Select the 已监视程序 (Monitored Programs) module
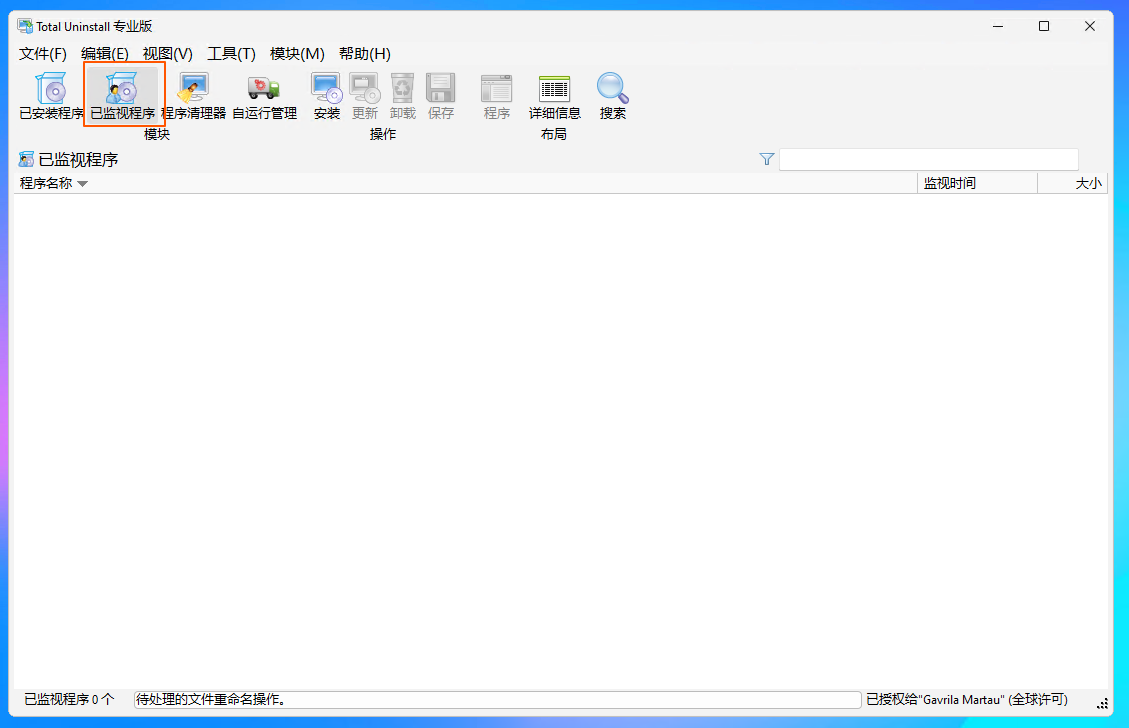This screenshot has width=1129, height=728. pyautogui.click(x=123, y=96)
